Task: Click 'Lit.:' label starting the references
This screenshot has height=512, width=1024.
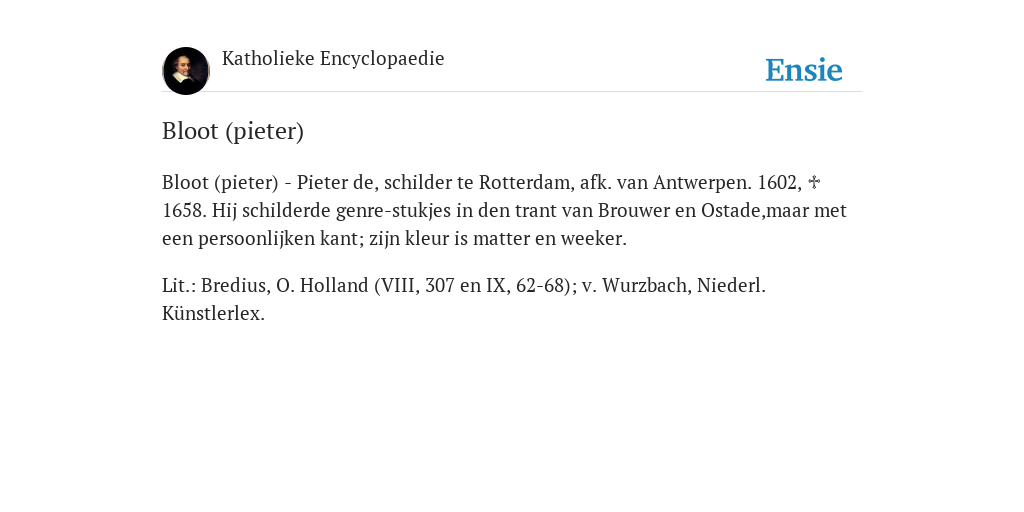Action: (x=179, y=285)
